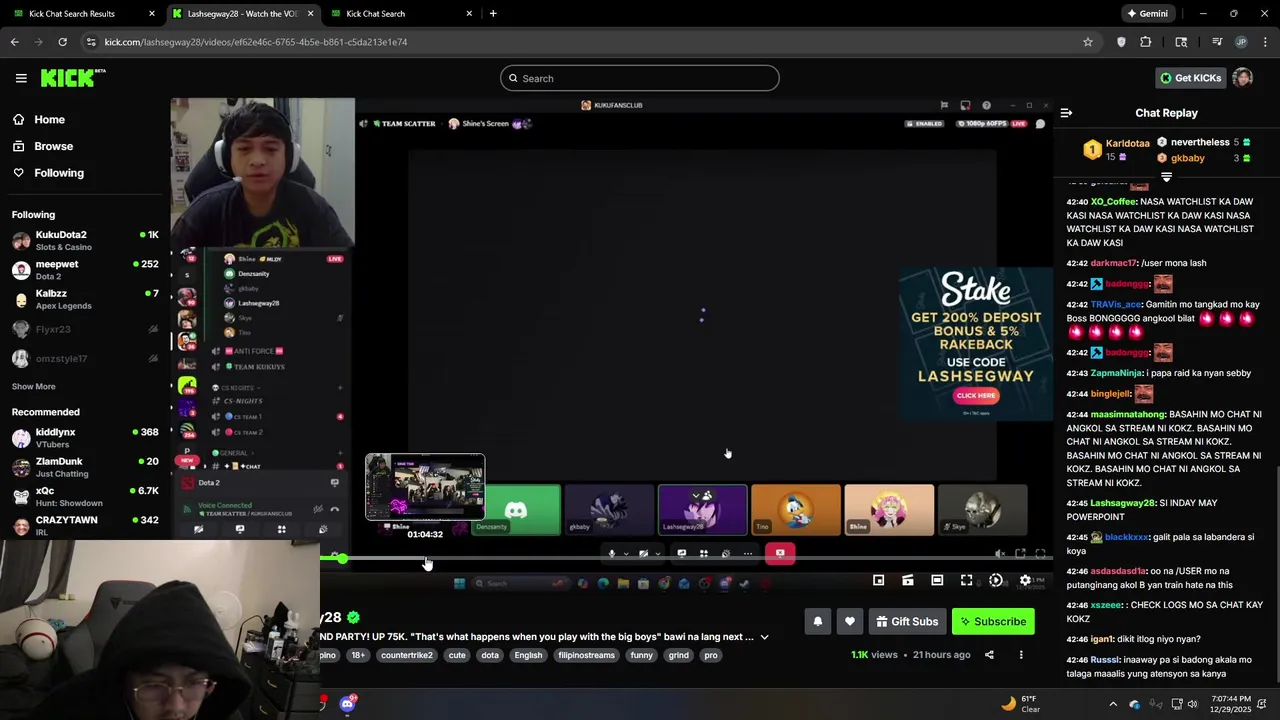Expand the stream title chevron

[765, 637]
